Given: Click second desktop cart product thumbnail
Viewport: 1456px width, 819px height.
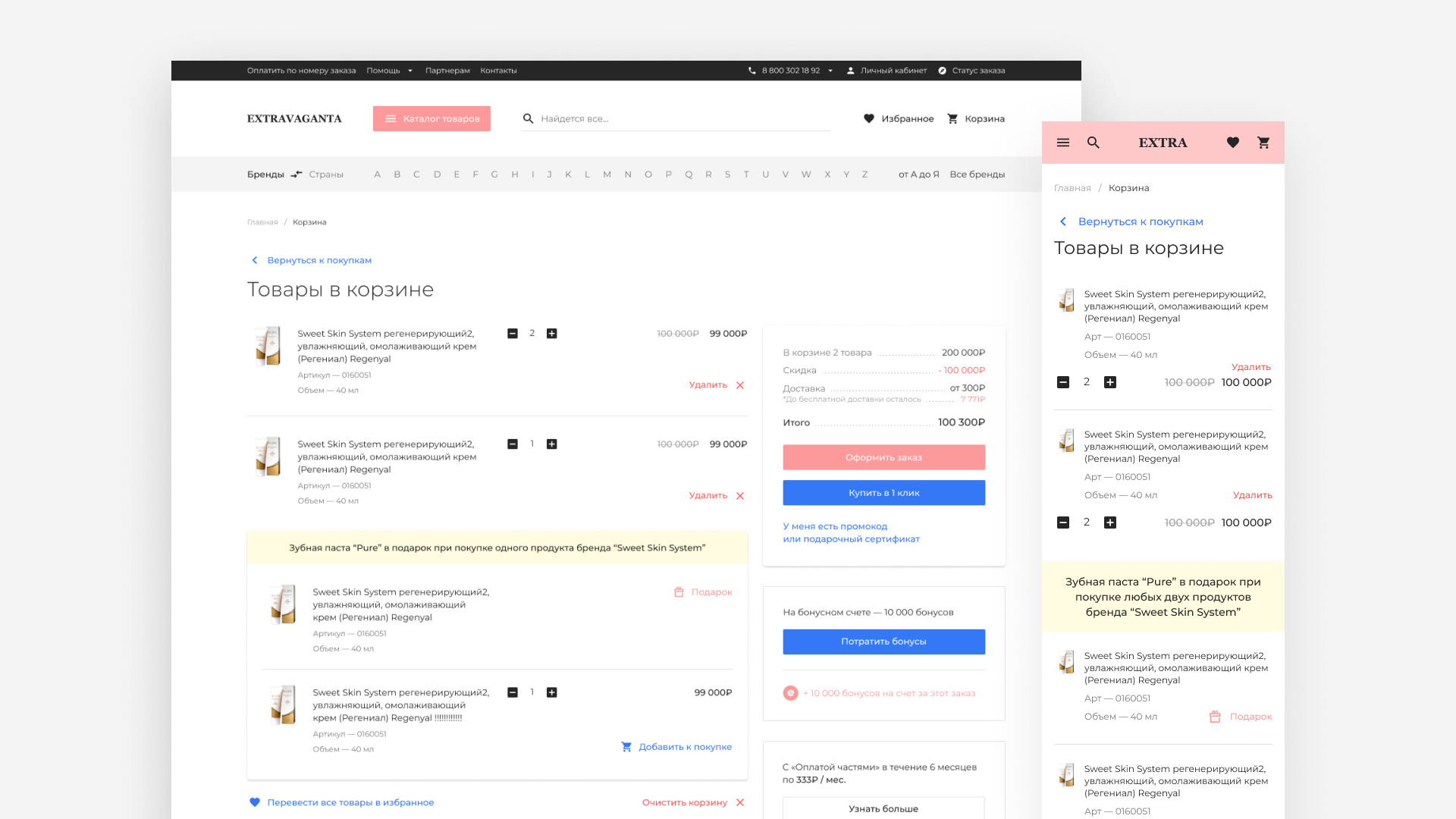Looking at the screenshot, I should (268, 457).
